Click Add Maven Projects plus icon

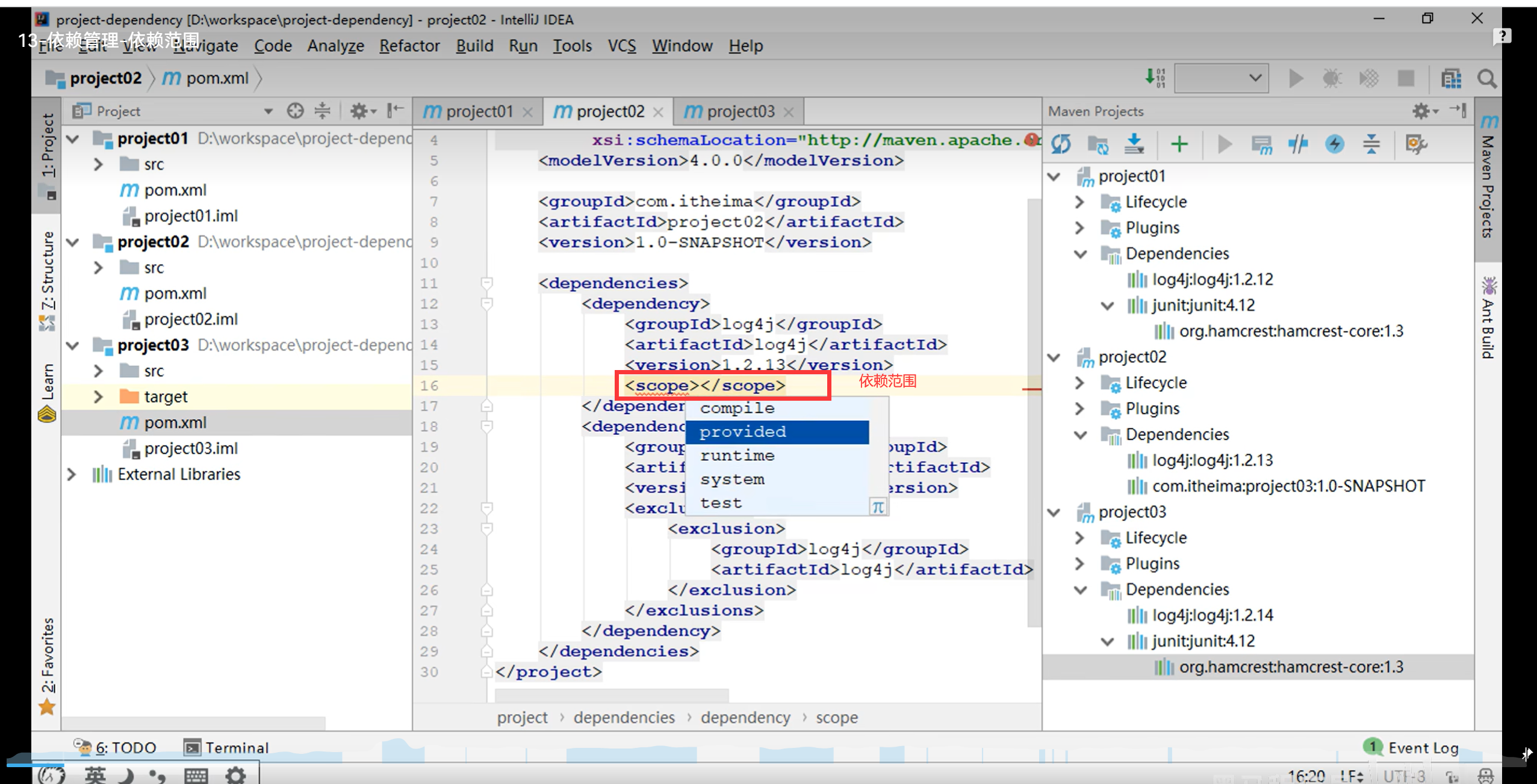click(1179, 144)
